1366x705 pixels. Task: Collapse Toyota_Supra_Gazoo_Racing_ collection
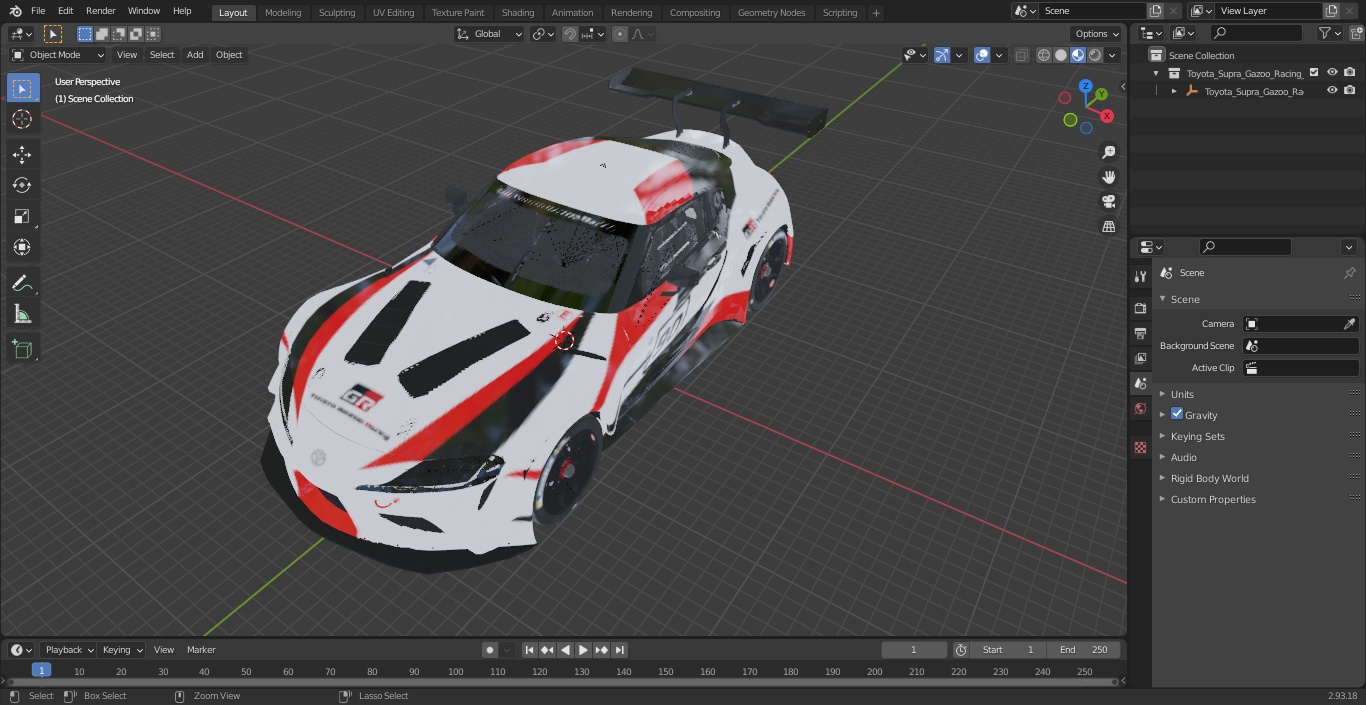1156,73
